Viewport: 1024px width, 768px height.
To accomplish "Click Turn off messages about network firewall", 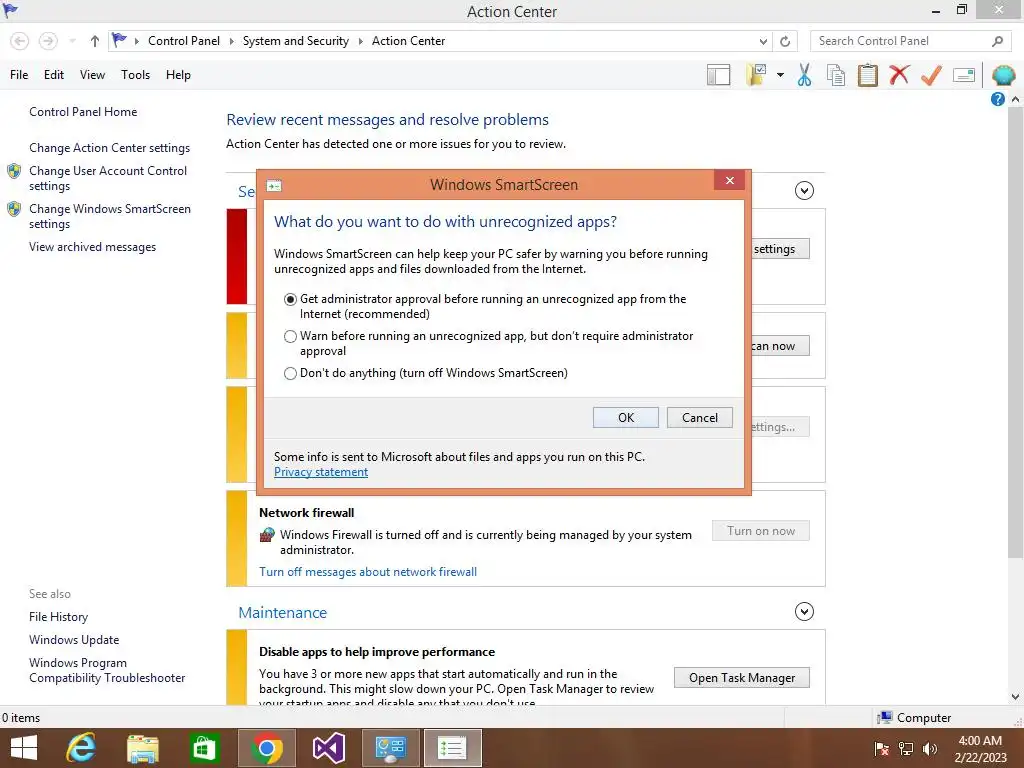I will pos(368,572).
